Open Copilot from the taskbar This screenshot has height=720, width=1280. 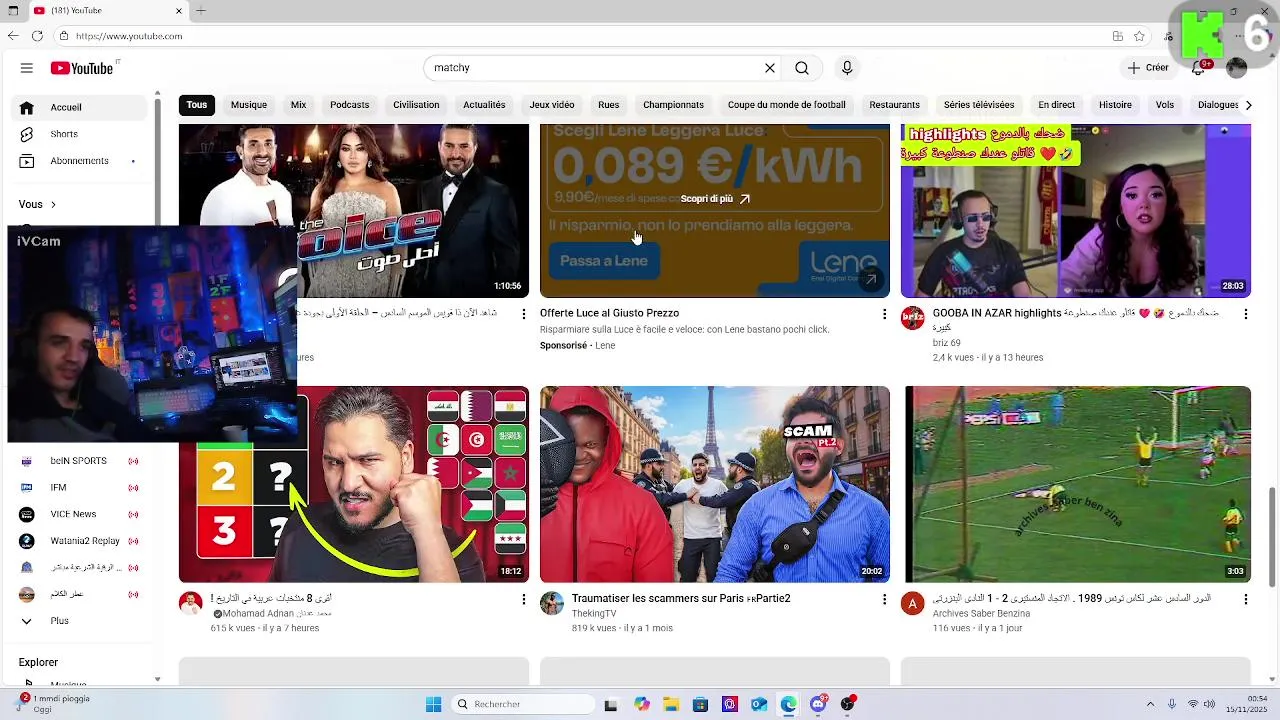[x=642, y=704]
